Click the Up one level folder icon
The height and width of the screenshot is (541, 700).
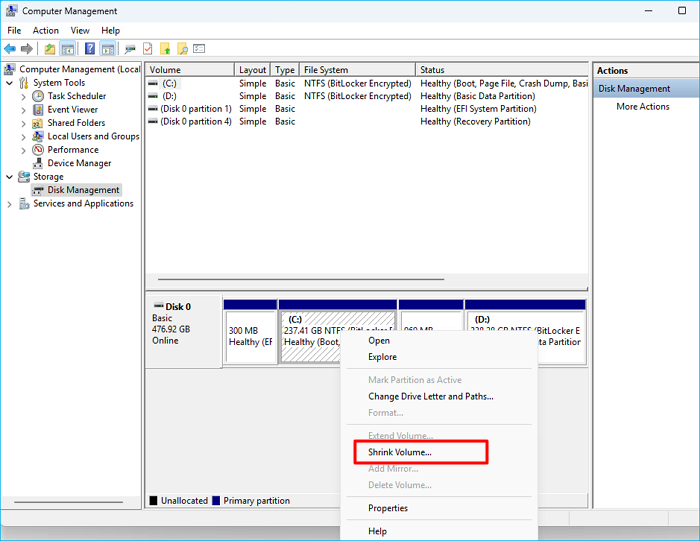(50, 49)
